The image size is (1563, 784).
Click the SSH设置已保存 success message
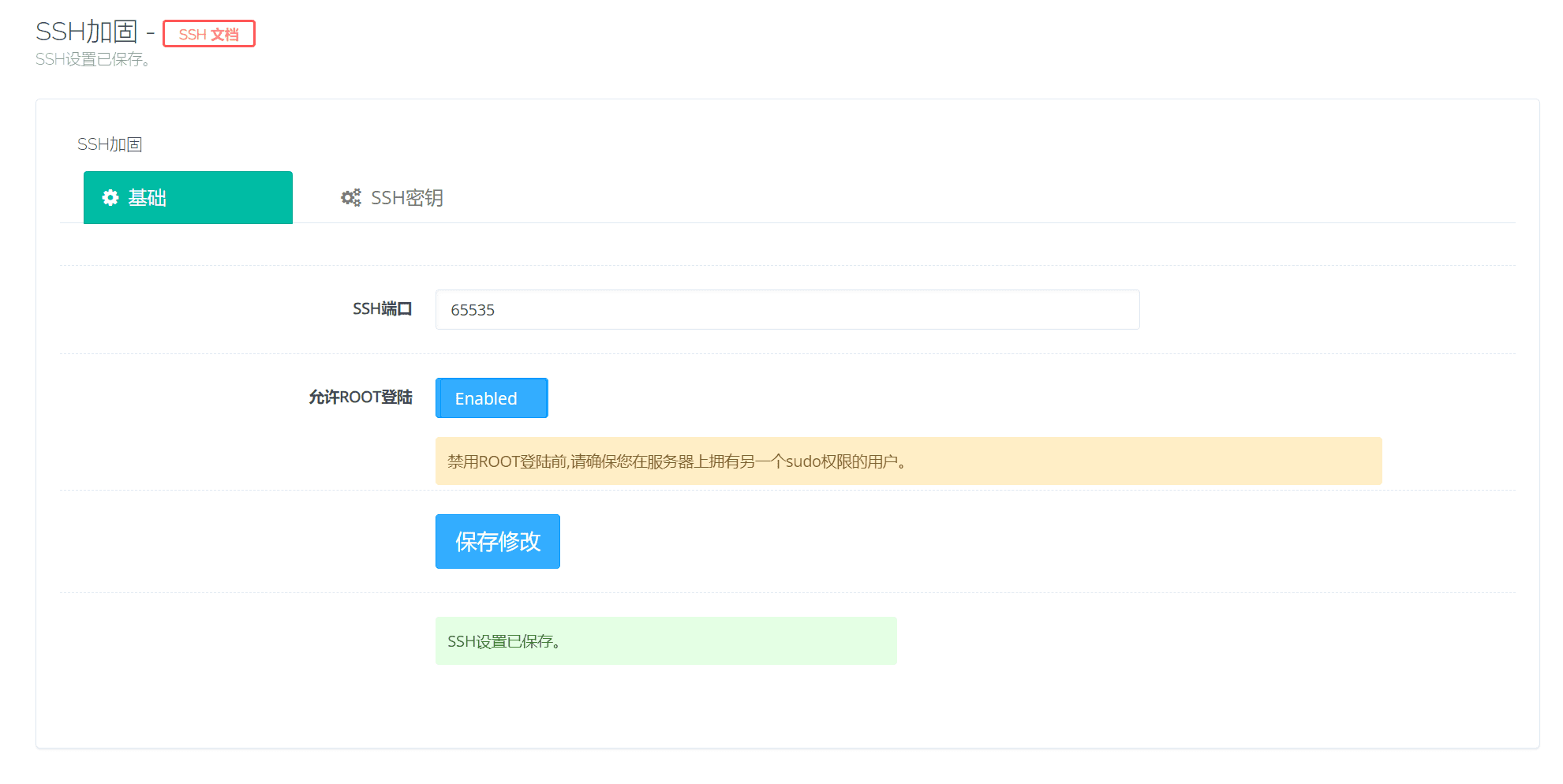(665, 640)
